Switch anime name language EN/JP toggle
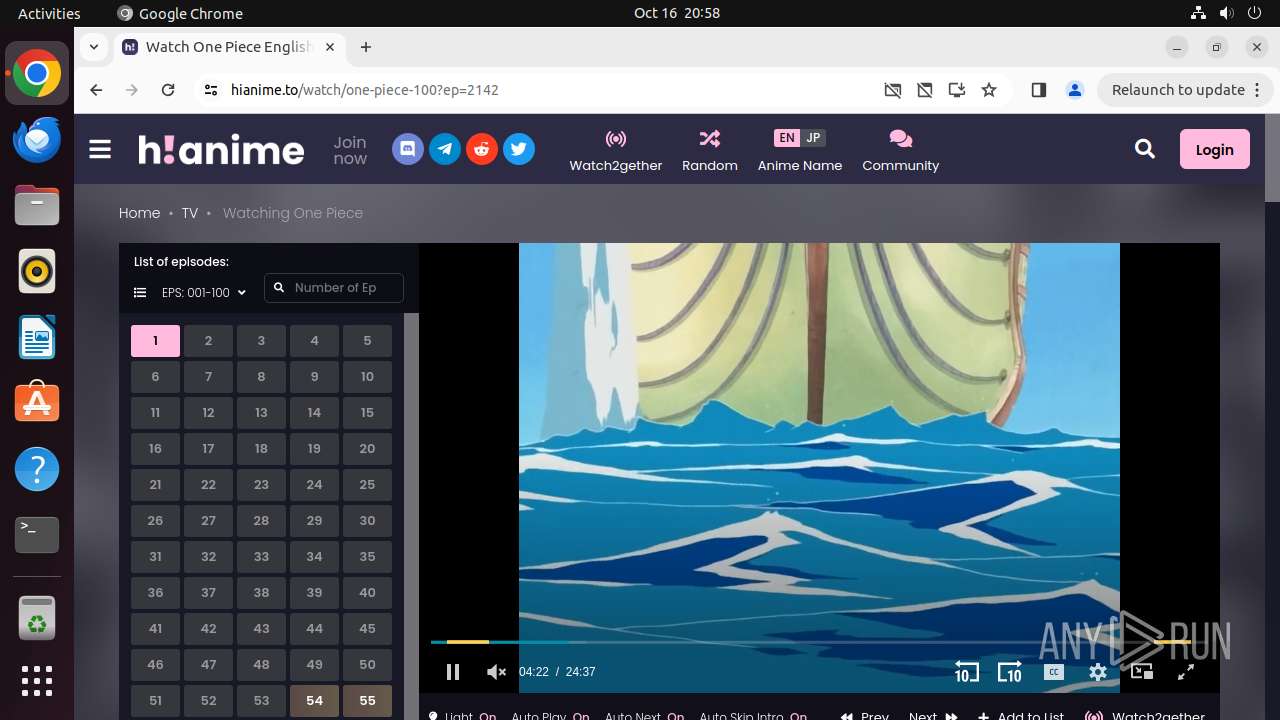The height and width of the screenshot is (720, 1280). pyautogui.click(x=800, y=138)
